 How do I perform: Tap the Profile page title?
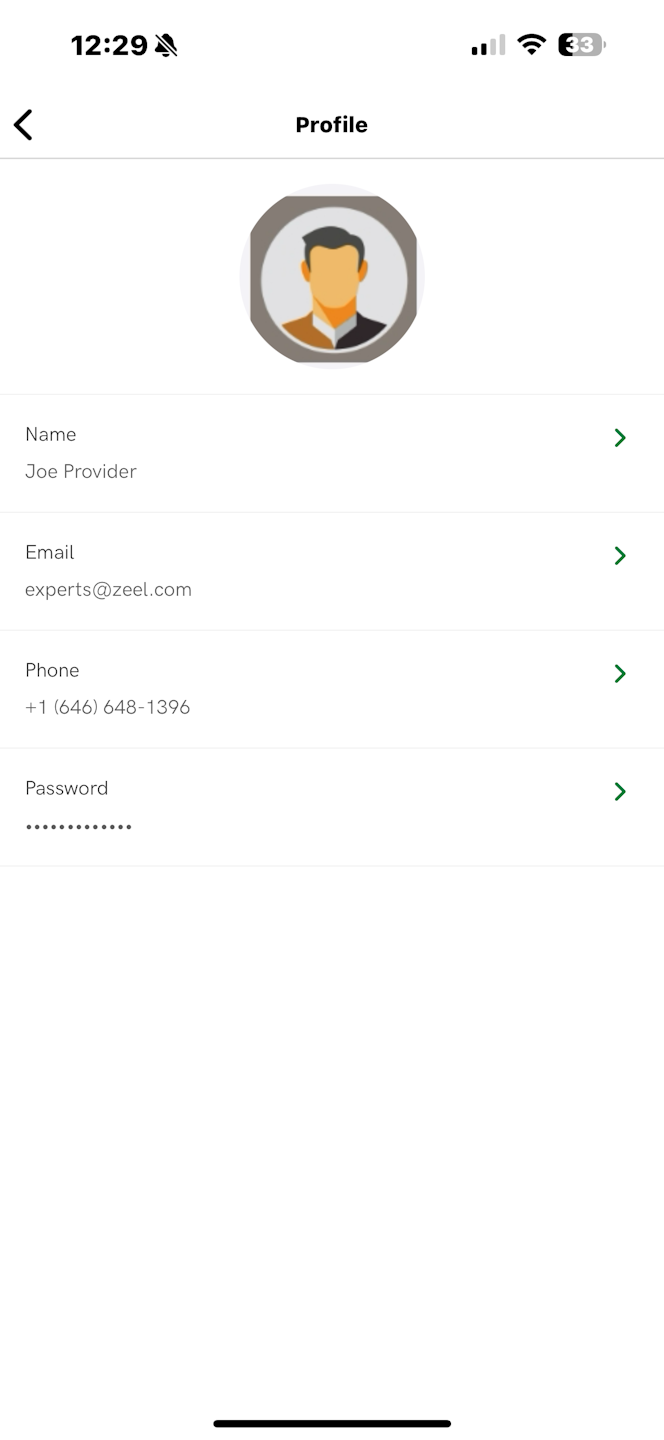click(332, 125)
